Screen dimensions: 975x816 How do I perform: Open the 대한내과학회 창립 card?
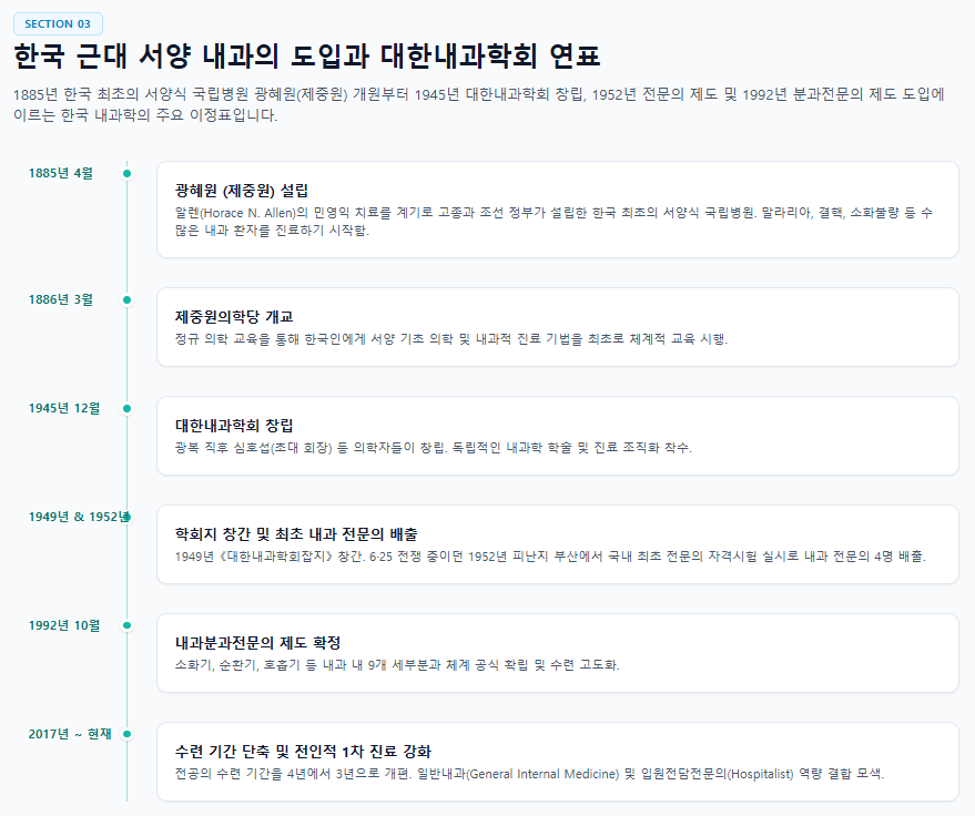tap(558, 436)
